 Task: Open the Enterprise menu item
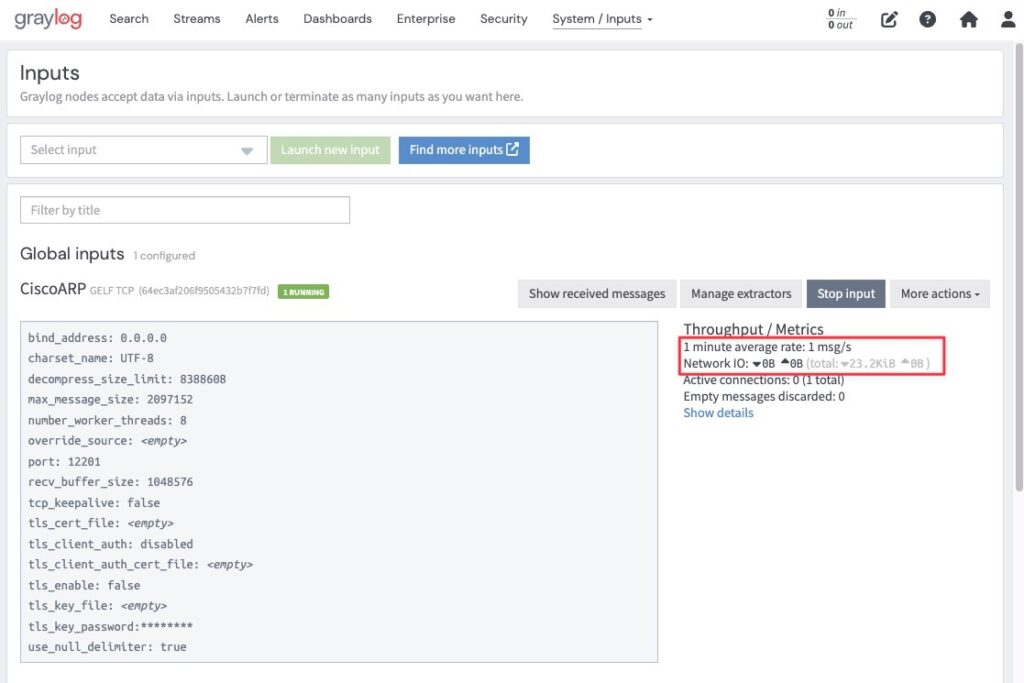426,19
